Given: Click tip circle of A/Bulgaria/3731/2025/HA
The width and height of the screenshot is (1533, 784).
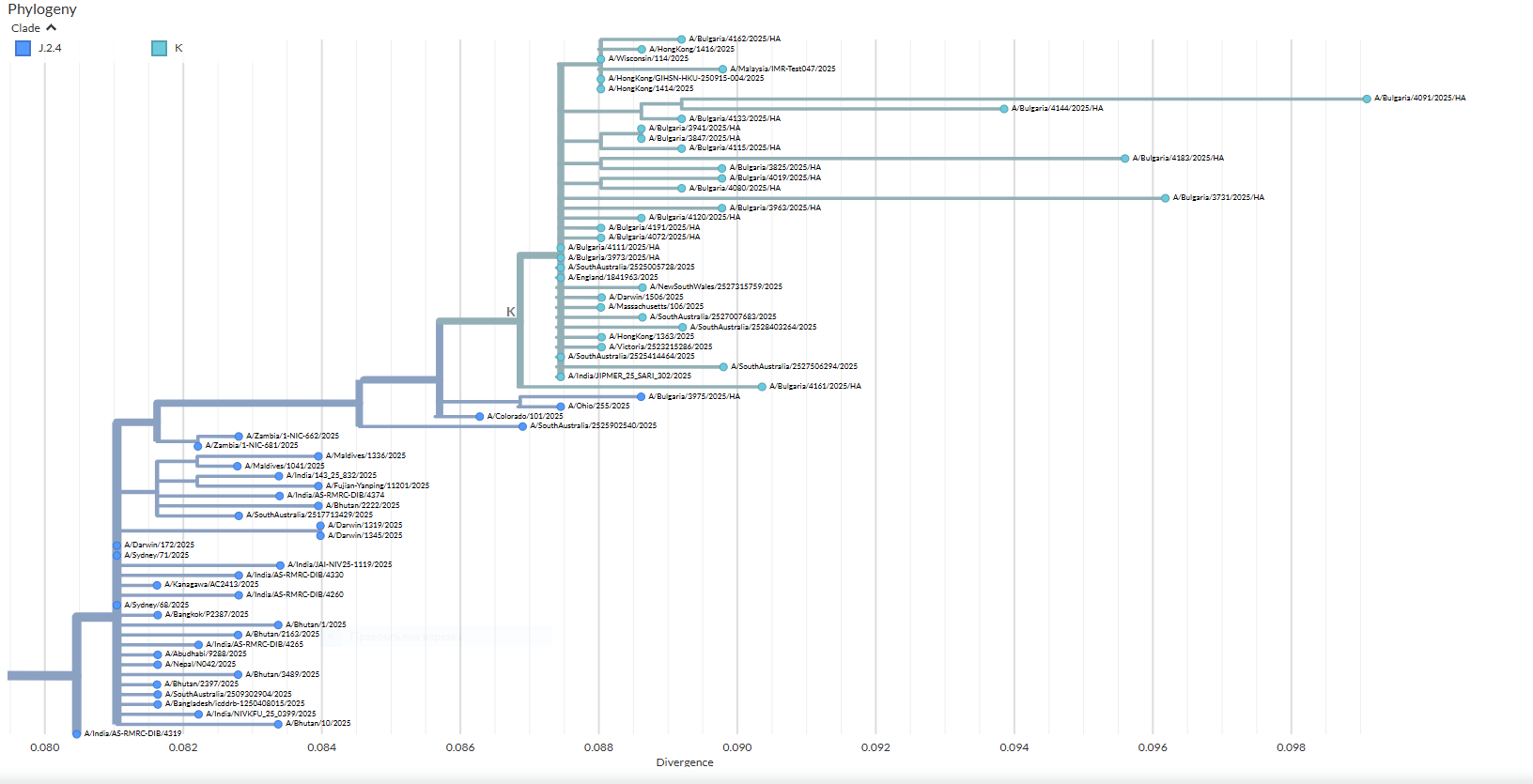Looking at the screenshot, I should 1165,198.
